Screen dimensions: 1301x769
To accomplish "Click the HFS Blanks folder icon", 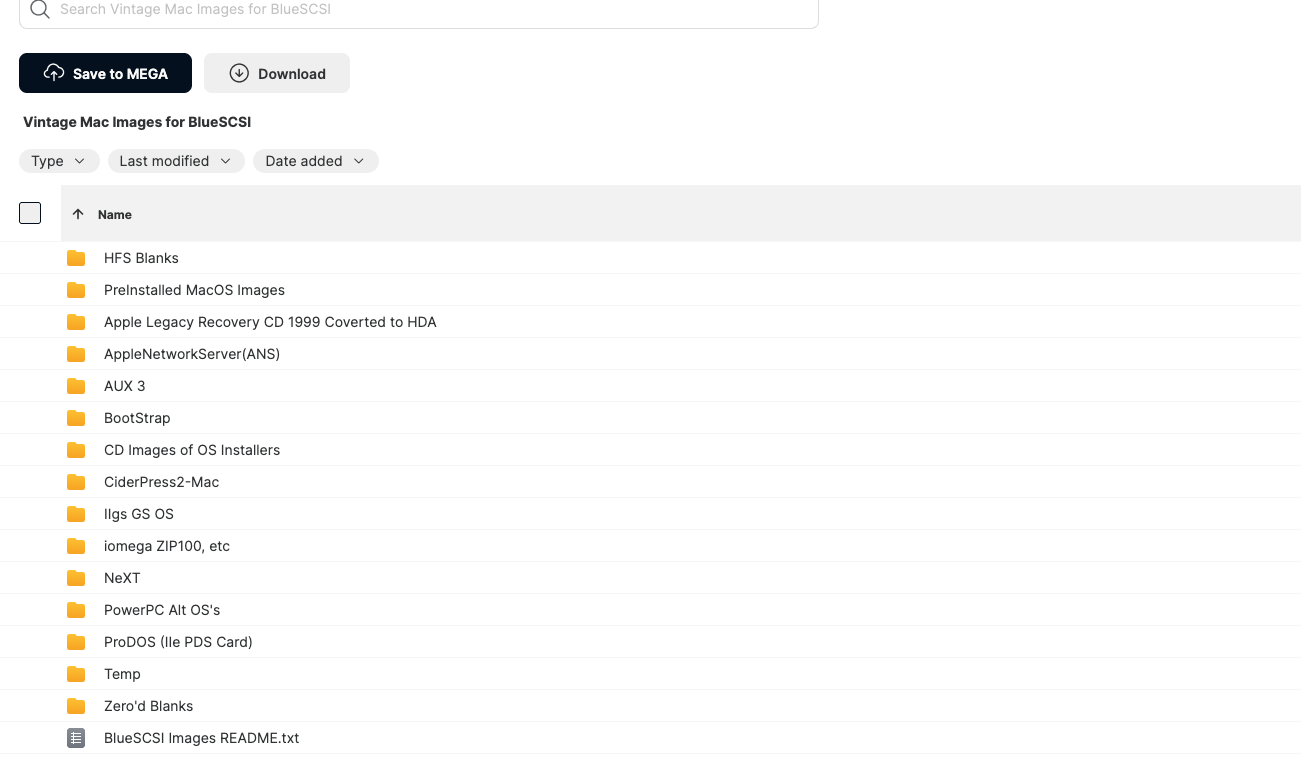I will [76, 258].
